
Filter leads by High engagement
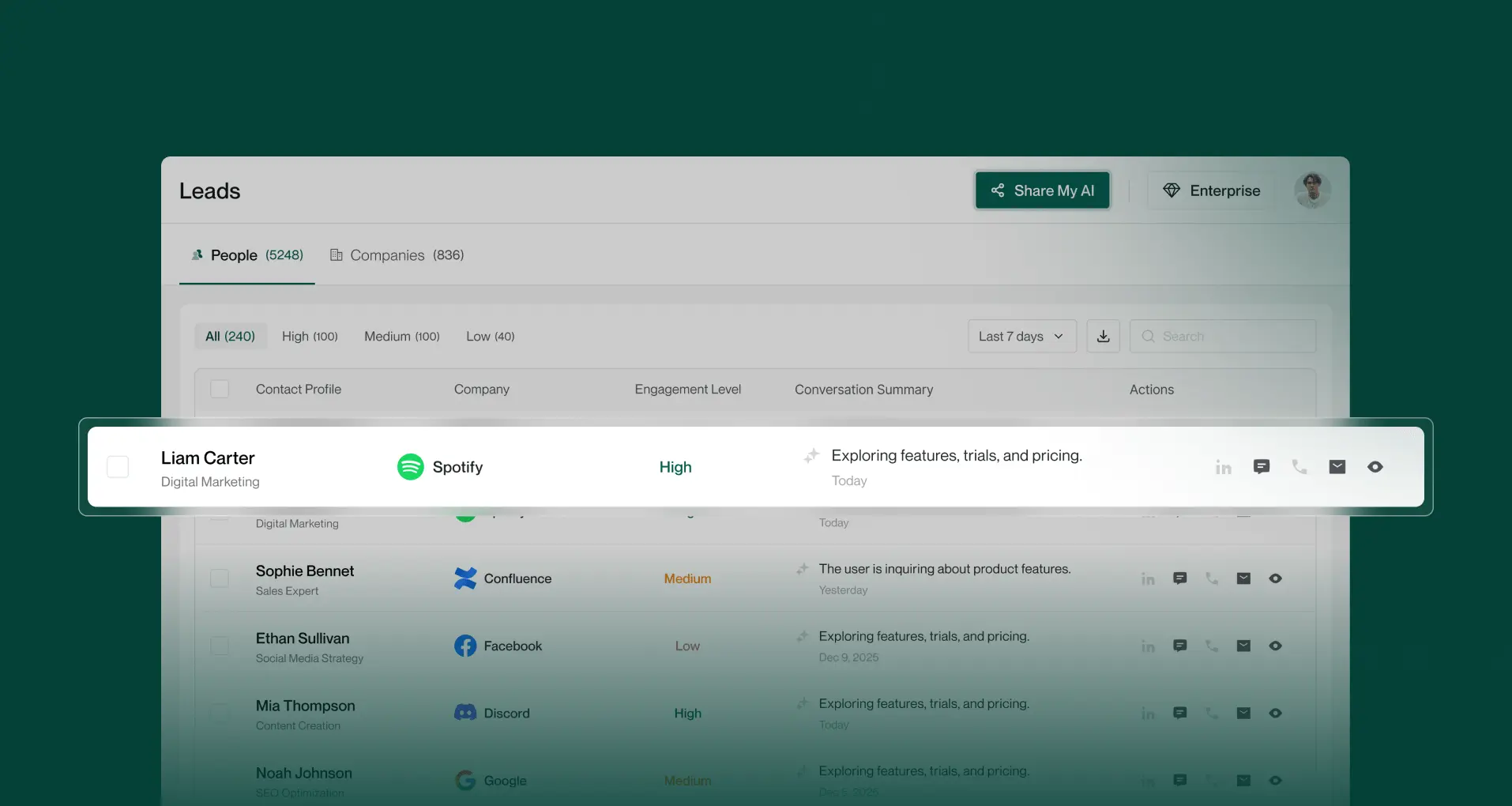click(x=309, y=336)
